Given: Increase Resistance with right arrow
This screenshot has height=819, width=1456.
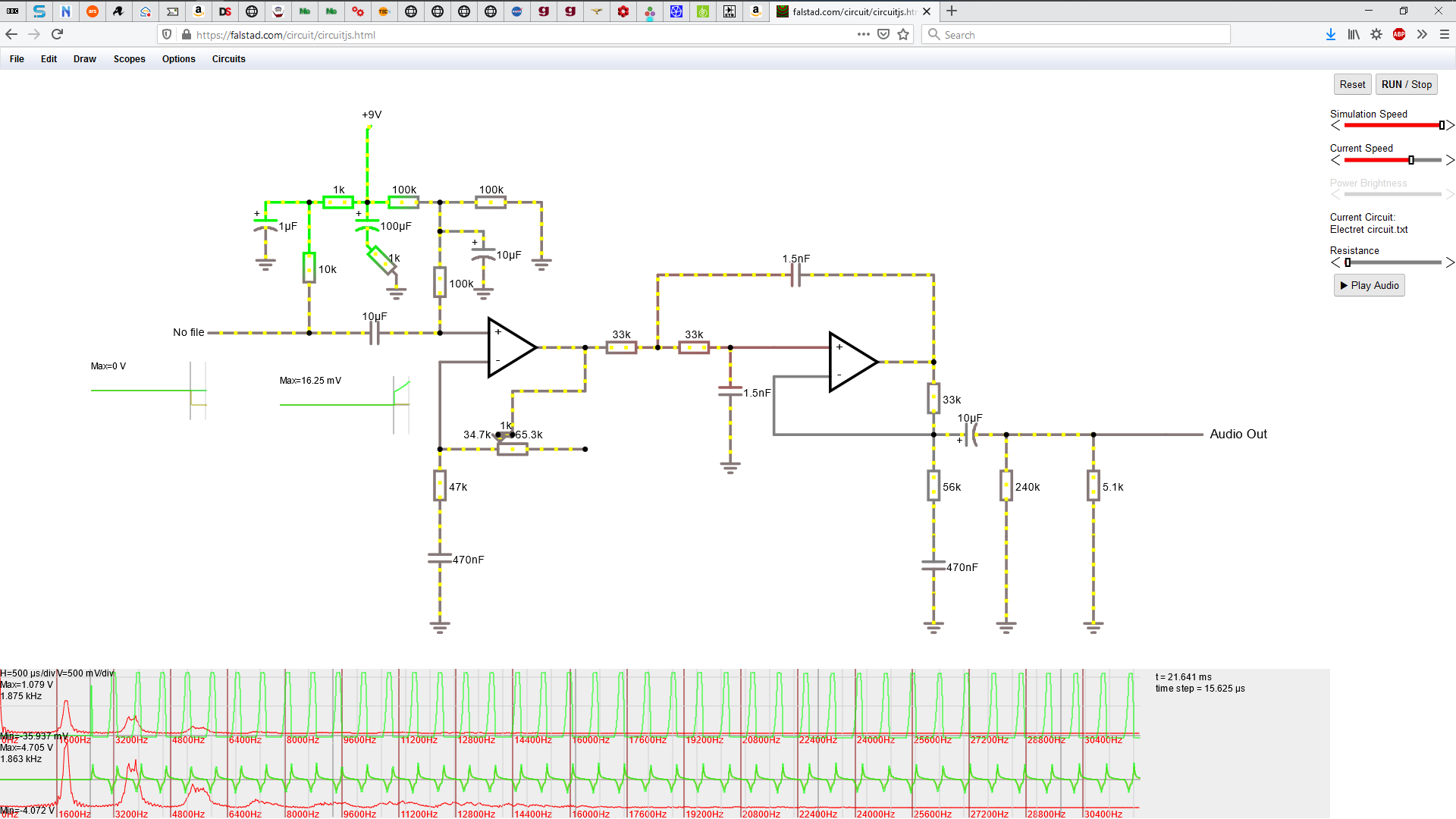Looking at the screenshot, I should tap(1450, 262).
